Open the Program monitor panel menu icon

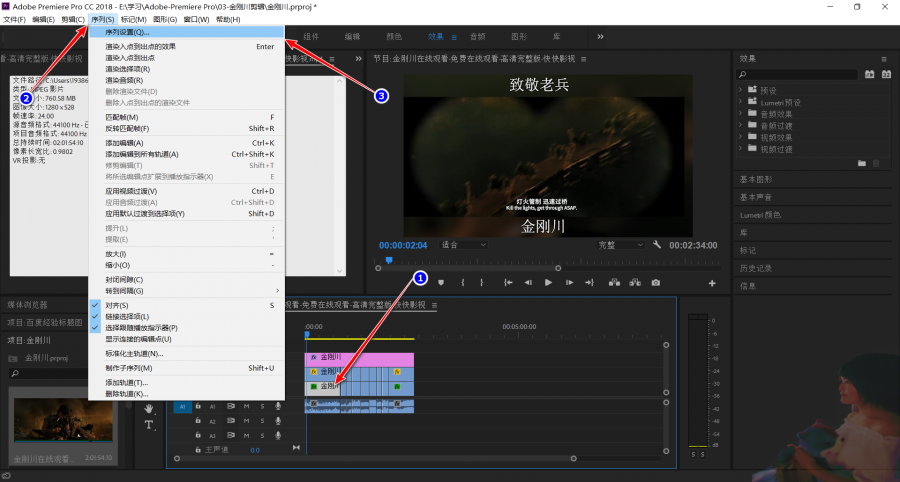point(584,59)
